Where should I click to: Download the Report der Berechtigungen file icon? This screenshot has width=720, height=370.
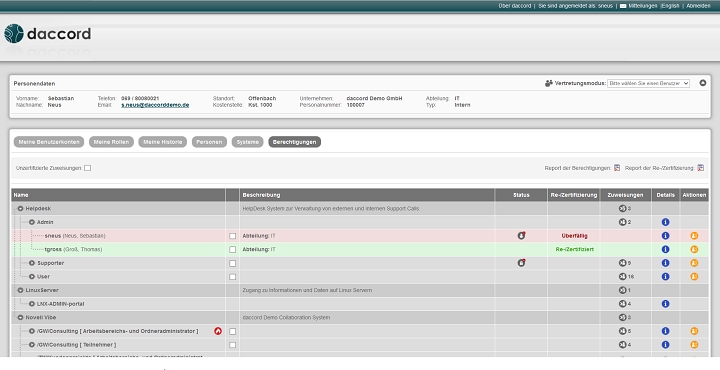(x=617, y=168)
